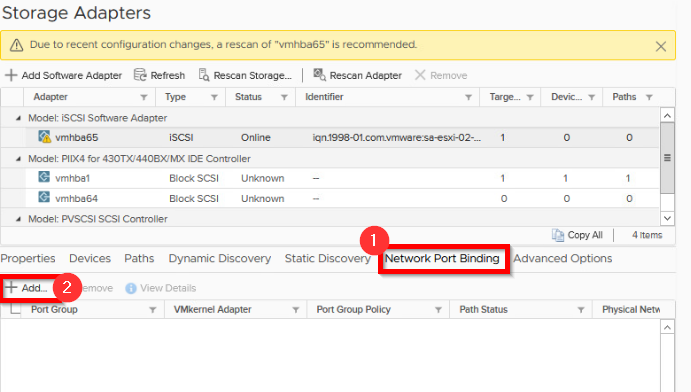Click the vmhba64 adapter icon

point(44,197)
